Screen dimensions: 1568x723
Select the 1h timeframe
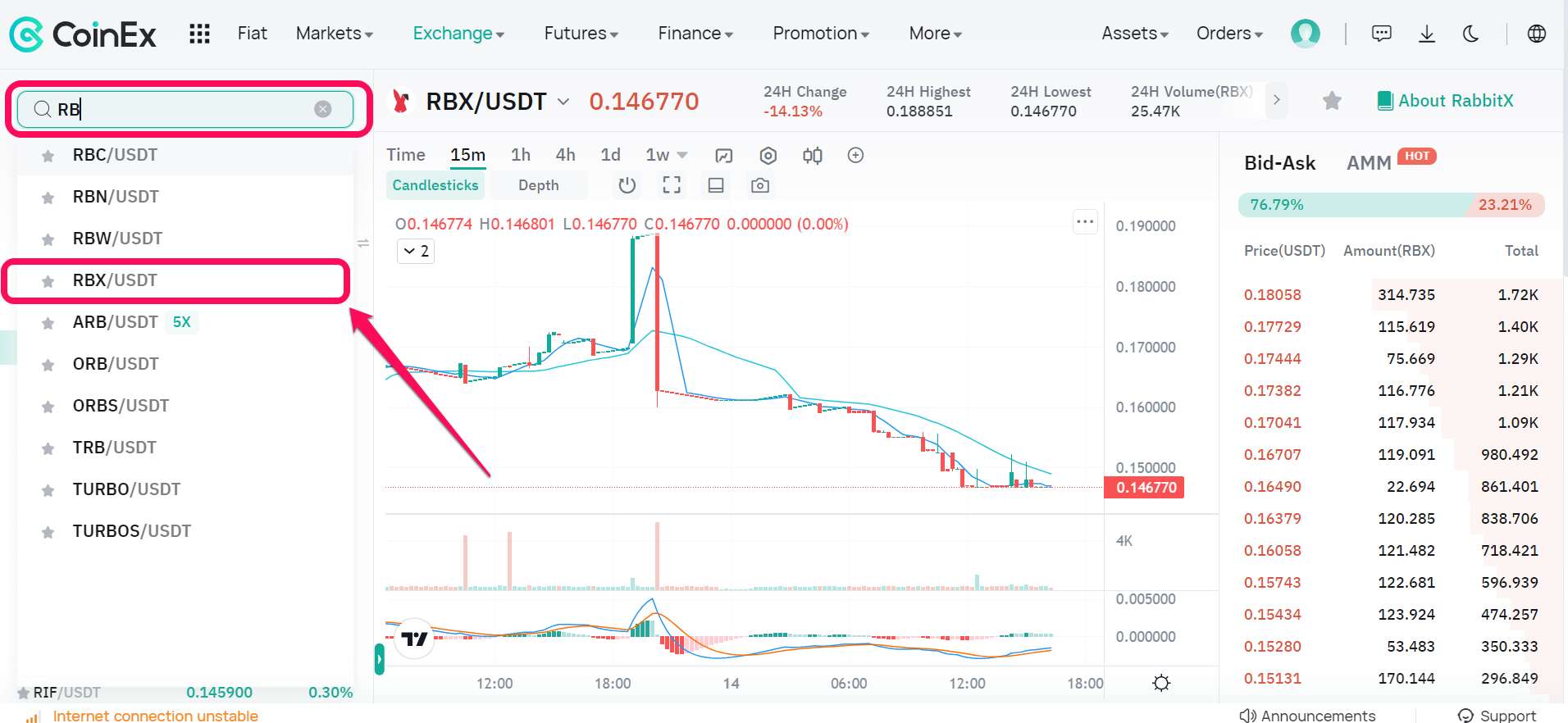pos(521,155)
